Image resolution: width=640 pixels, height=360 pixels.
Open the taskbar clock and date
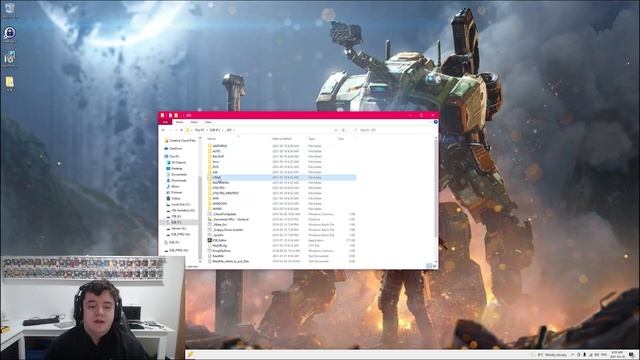617,355
